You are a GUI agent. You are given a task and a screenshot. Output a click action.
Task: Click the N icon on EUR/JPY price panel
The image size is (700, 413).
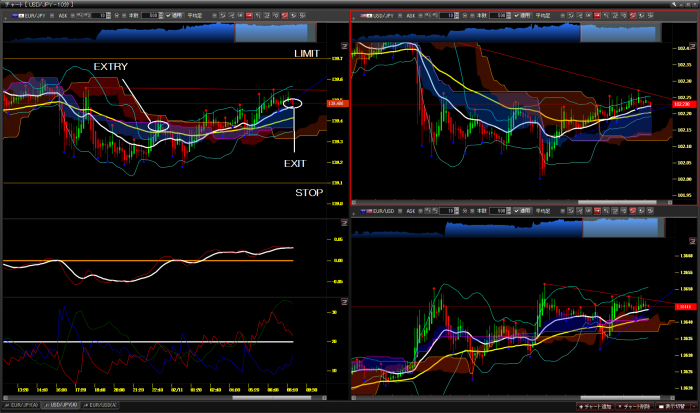point(344,46)
